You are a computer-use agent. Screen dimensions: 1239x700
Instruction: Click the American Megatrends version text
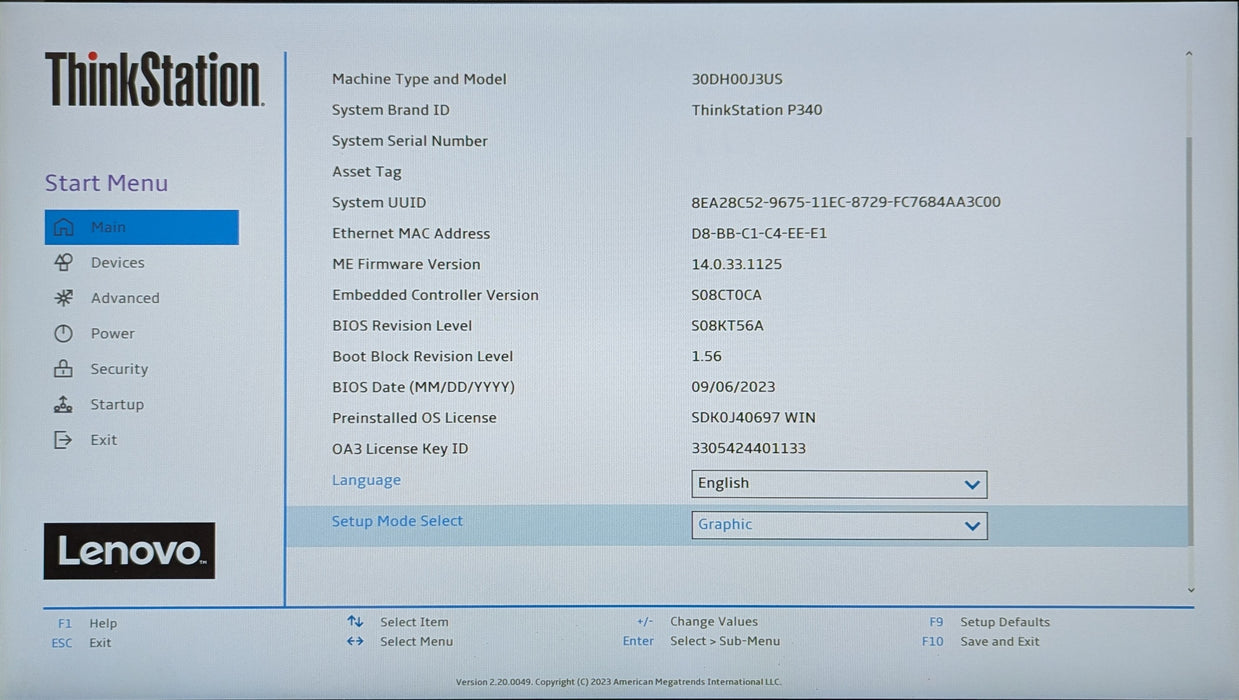coord(618,682)
